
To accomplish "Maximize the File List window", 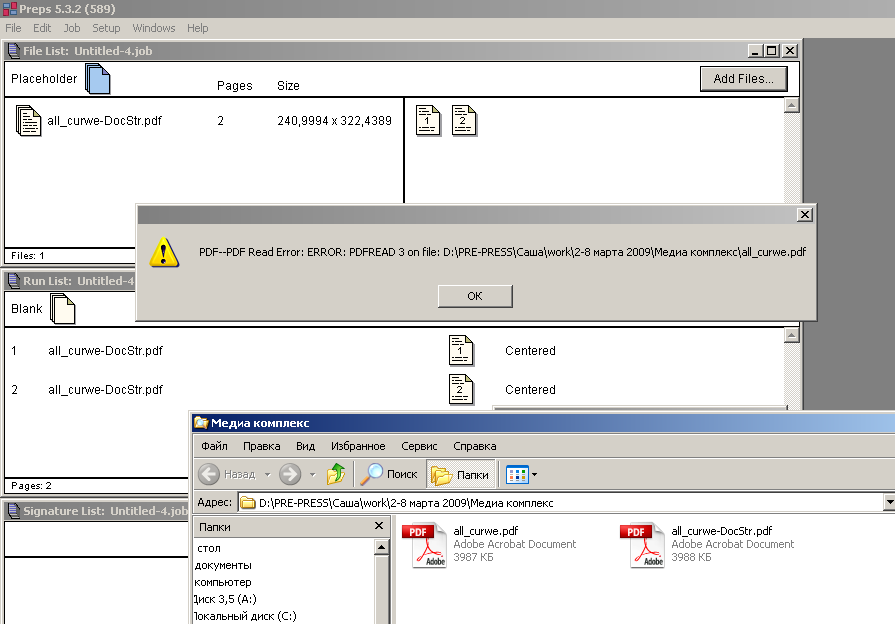I will pos(772,51).
